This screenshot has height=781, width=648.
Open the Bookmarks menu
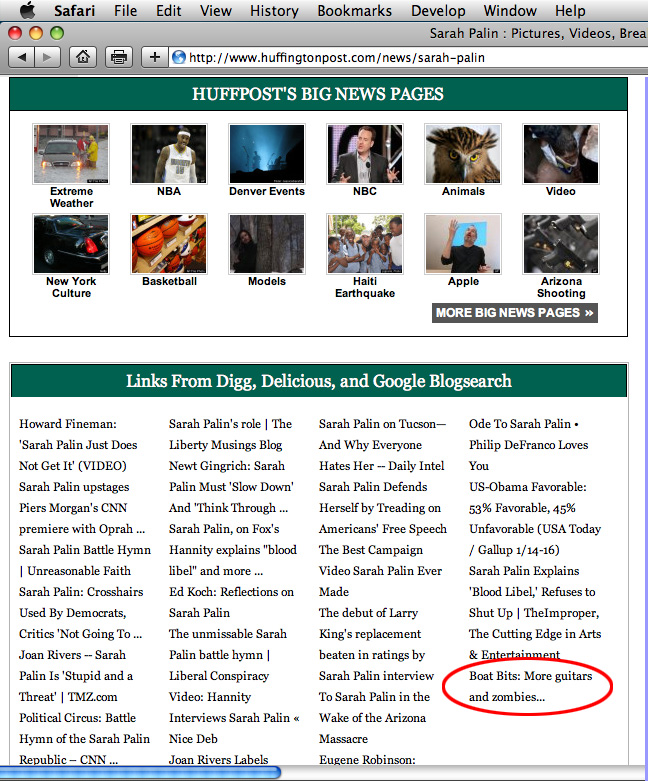point(355,10)
